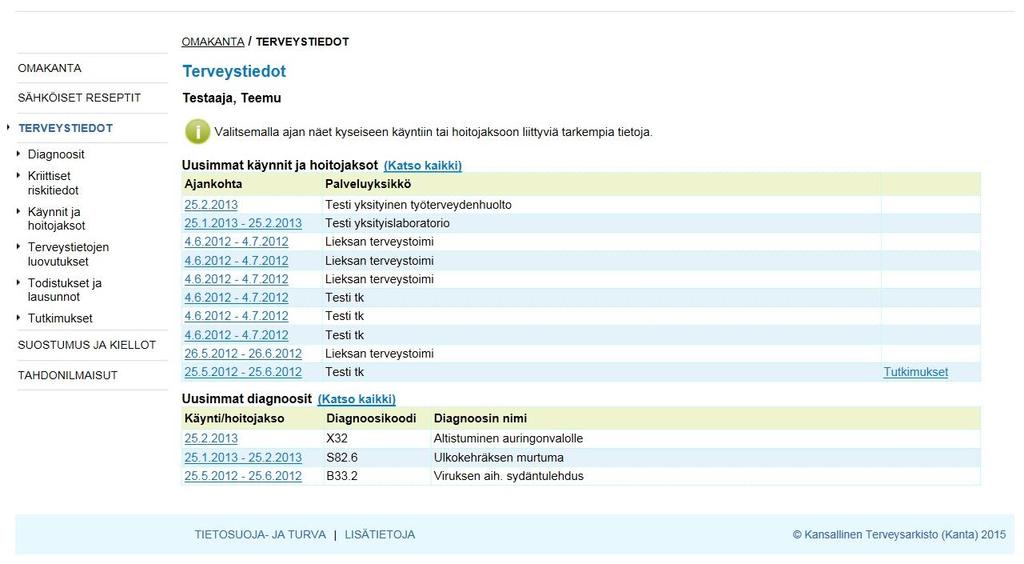Select TERVEYSTIEDOT in the side menu
1024x564 pixels.
point(65,128)
